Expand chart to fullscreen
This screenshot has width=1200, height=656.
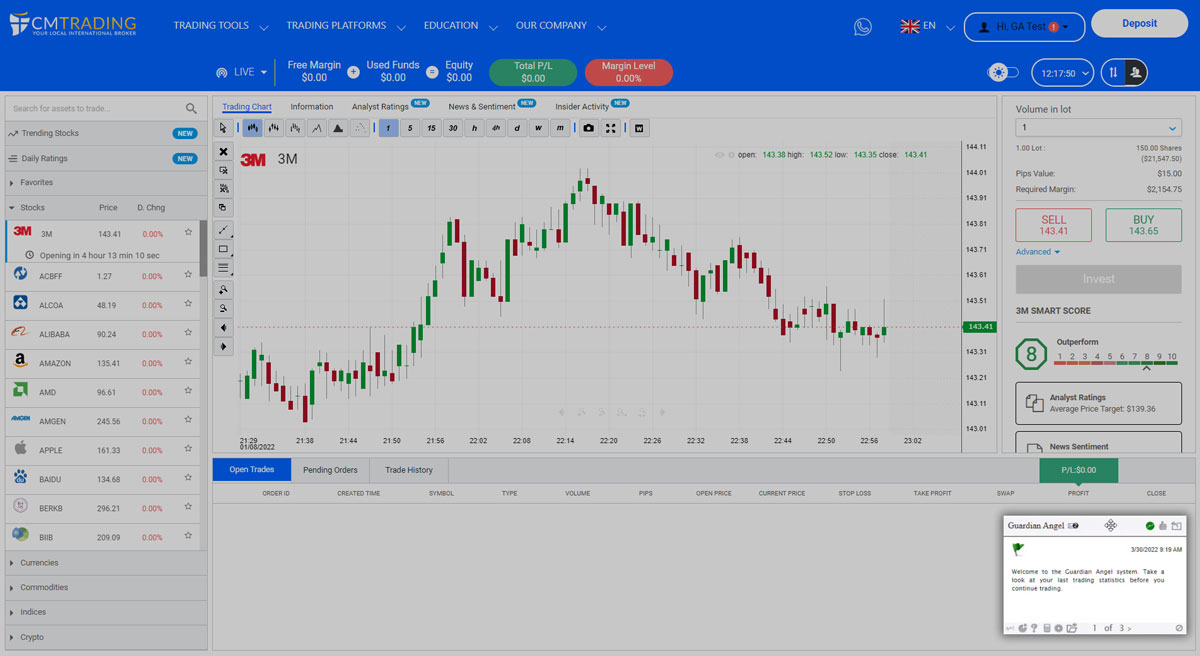(610, 128)
